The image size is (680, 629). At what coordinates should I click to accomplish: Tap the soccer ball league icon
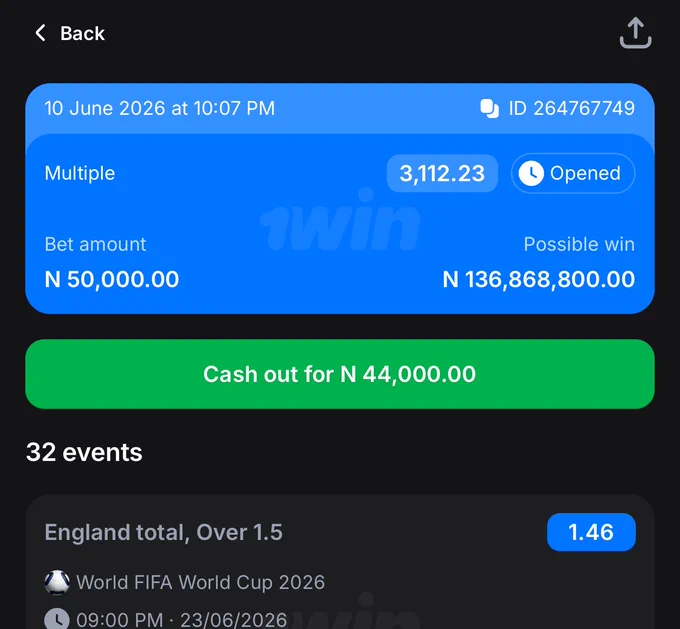tap(57, 582)
